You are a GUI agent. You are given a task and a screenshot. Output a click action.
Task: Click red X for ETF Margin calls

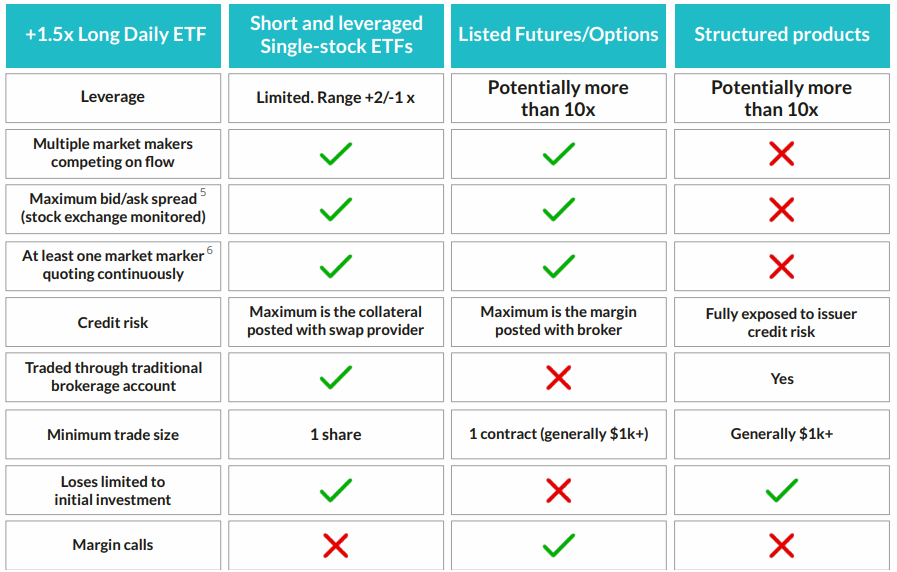[x=336, y=546]
